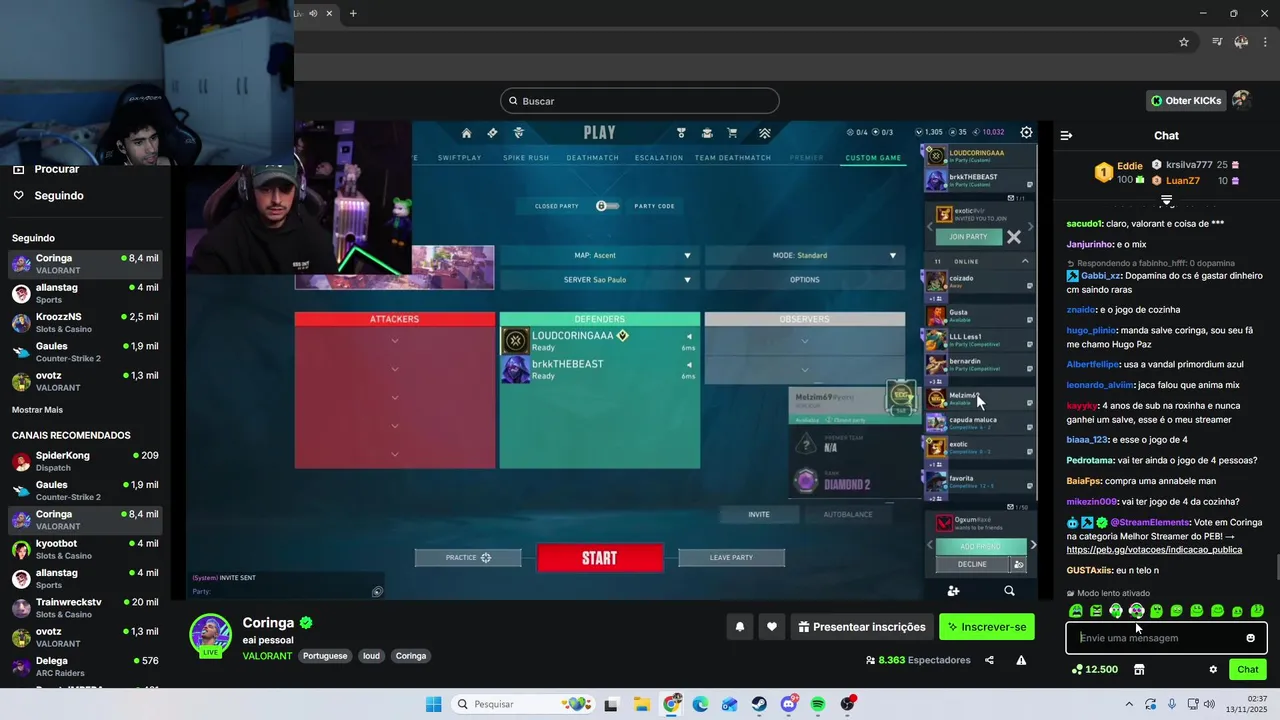1280x720 pixels.
Task: Click the Buscar search field
Action: click(x=640, y=101)
